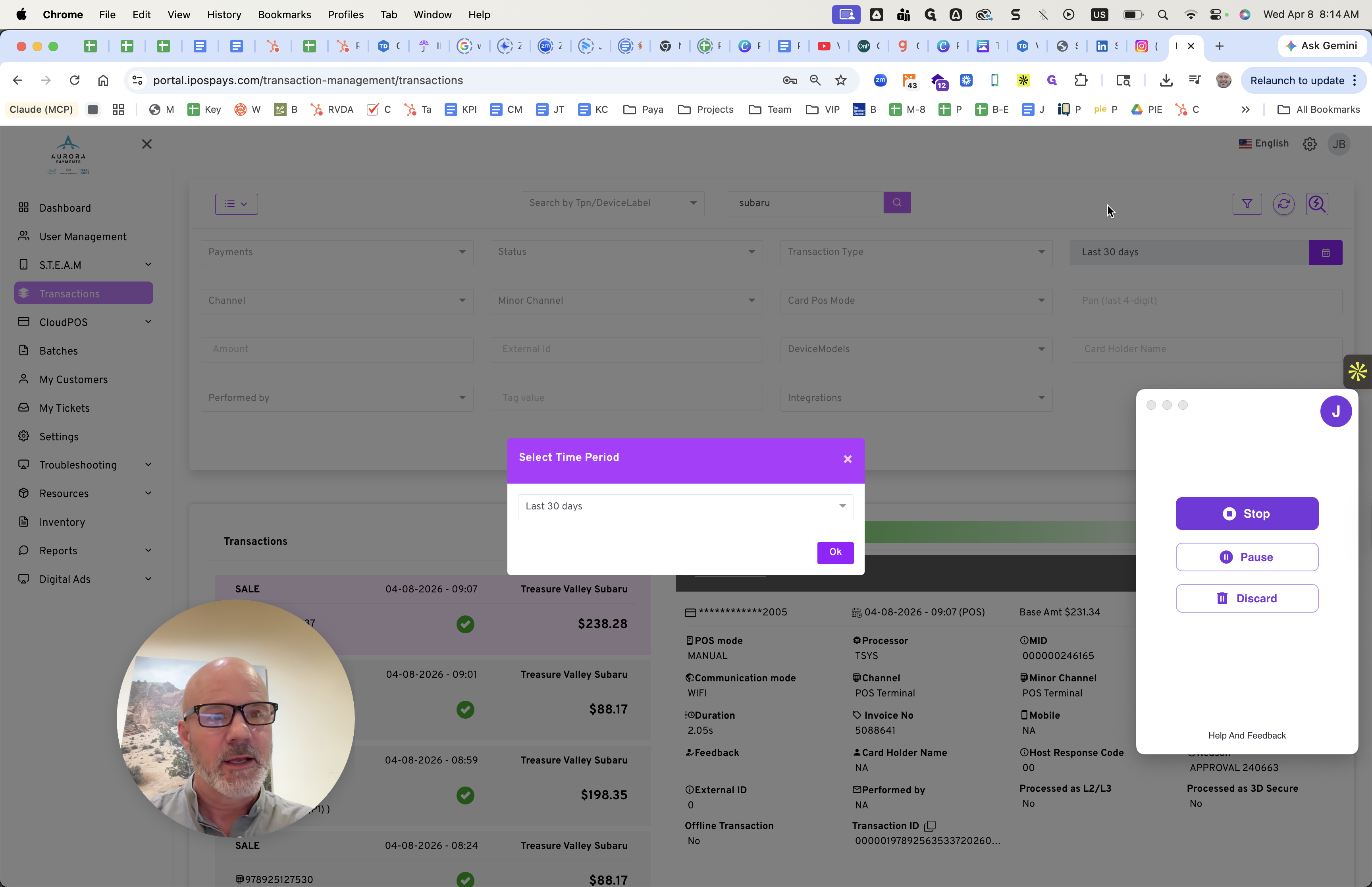This screenshot has width=1372, height=887.
Task: Open the Last 30 days dropdown
Action: point(685,506)
